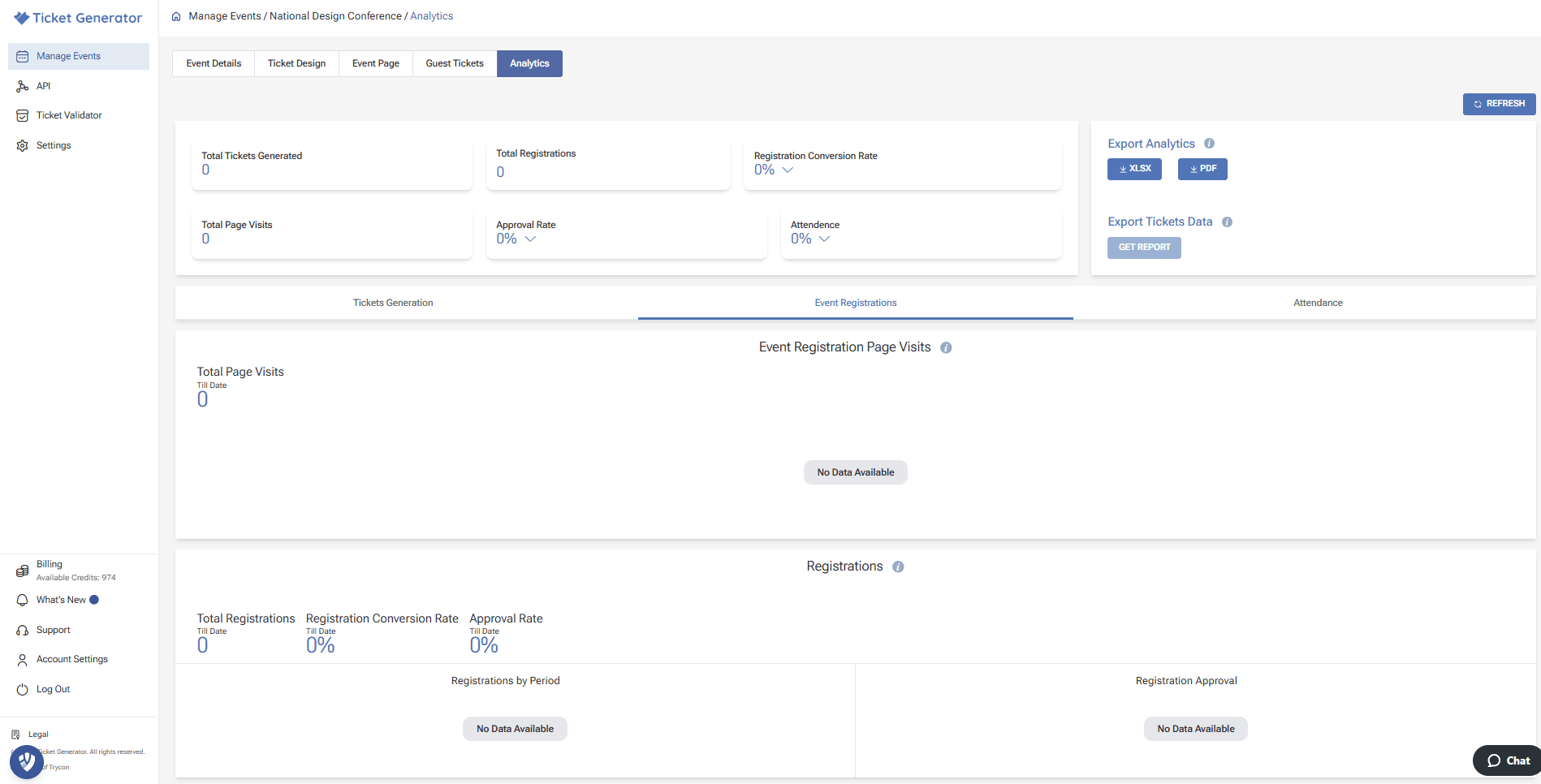This screenshot has width=1541, height=784.
Task: Click the Total Page Visits summary card
Action: (x=331, y=236)
